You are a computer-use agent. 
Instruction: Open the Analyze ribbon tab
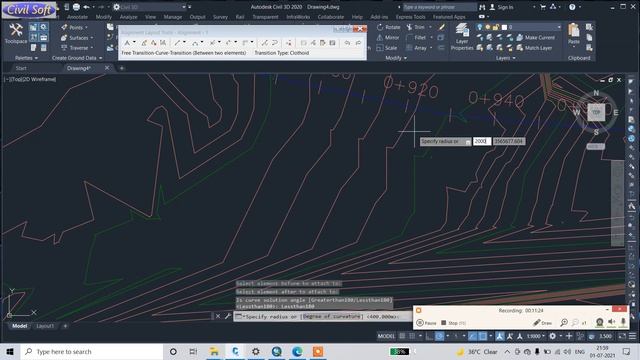coord(128,17)
